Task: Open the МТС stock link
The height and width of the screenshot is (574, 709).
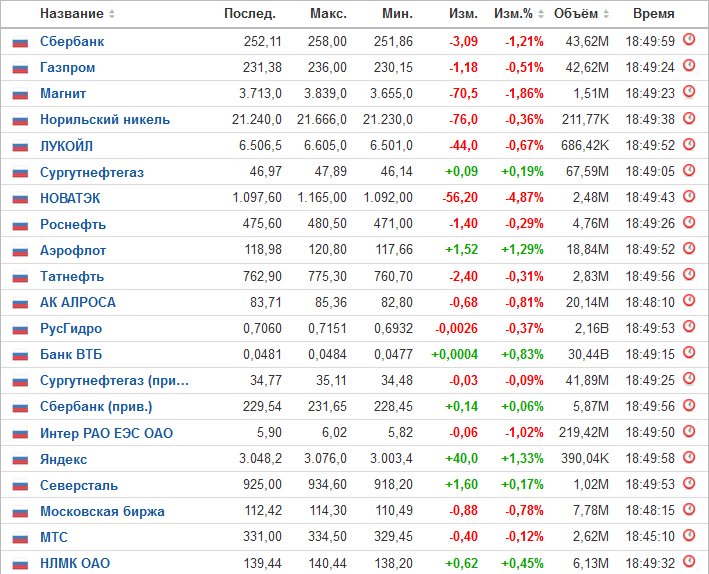Action: tap(54, 537)
